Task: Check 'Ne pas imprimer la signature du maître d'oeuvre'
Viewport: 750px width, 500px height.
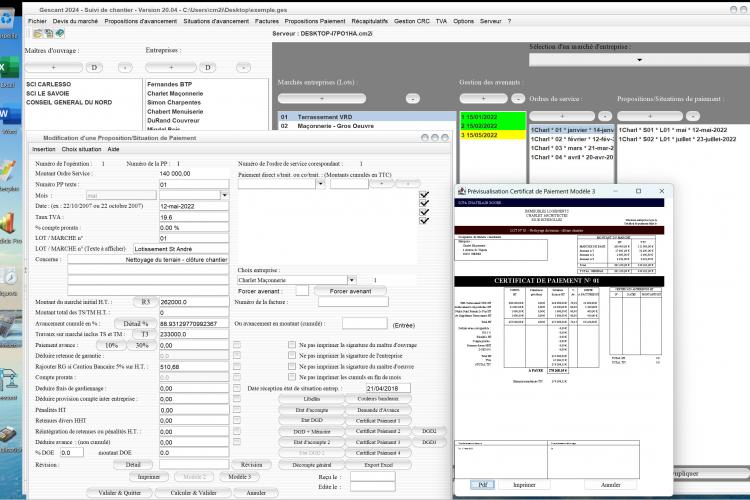Action: (x=292, y=366)
